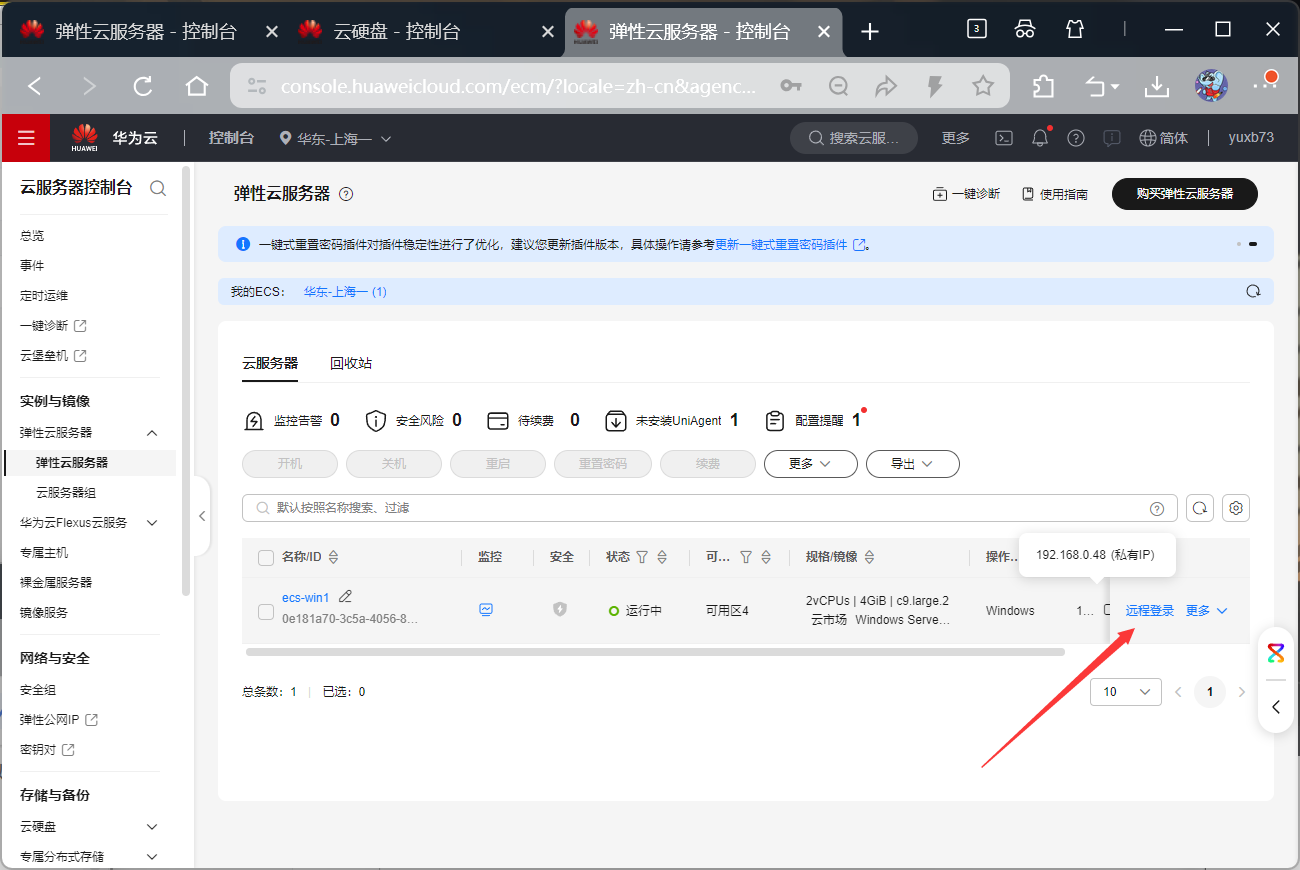Check the ecs-win1 row checkbox
Screen dimensions: 1300x870
[x=266, y=611]
